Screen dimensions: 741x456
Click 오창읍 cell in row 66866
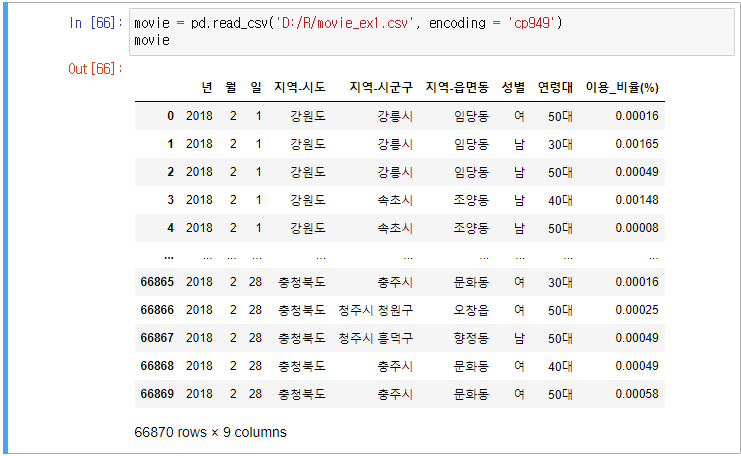tap(471, 310)
